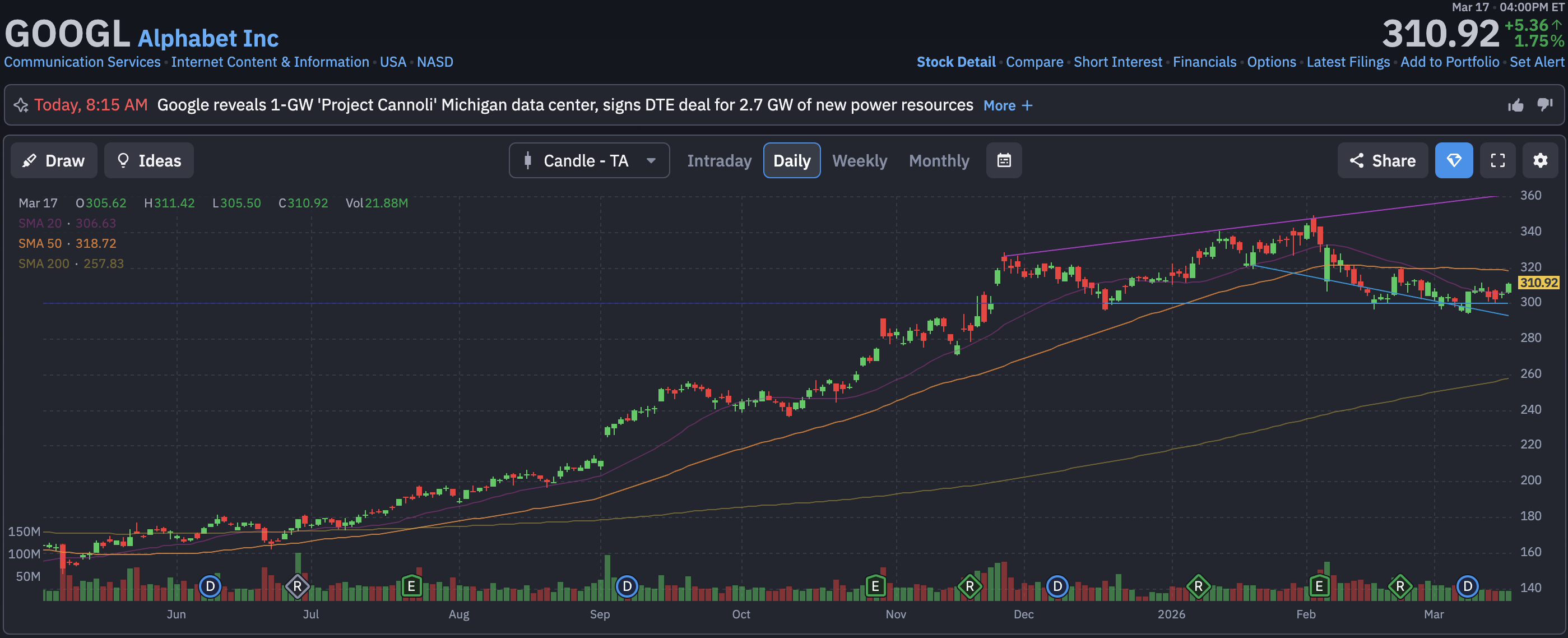Click the Share button

(1382, 161)
